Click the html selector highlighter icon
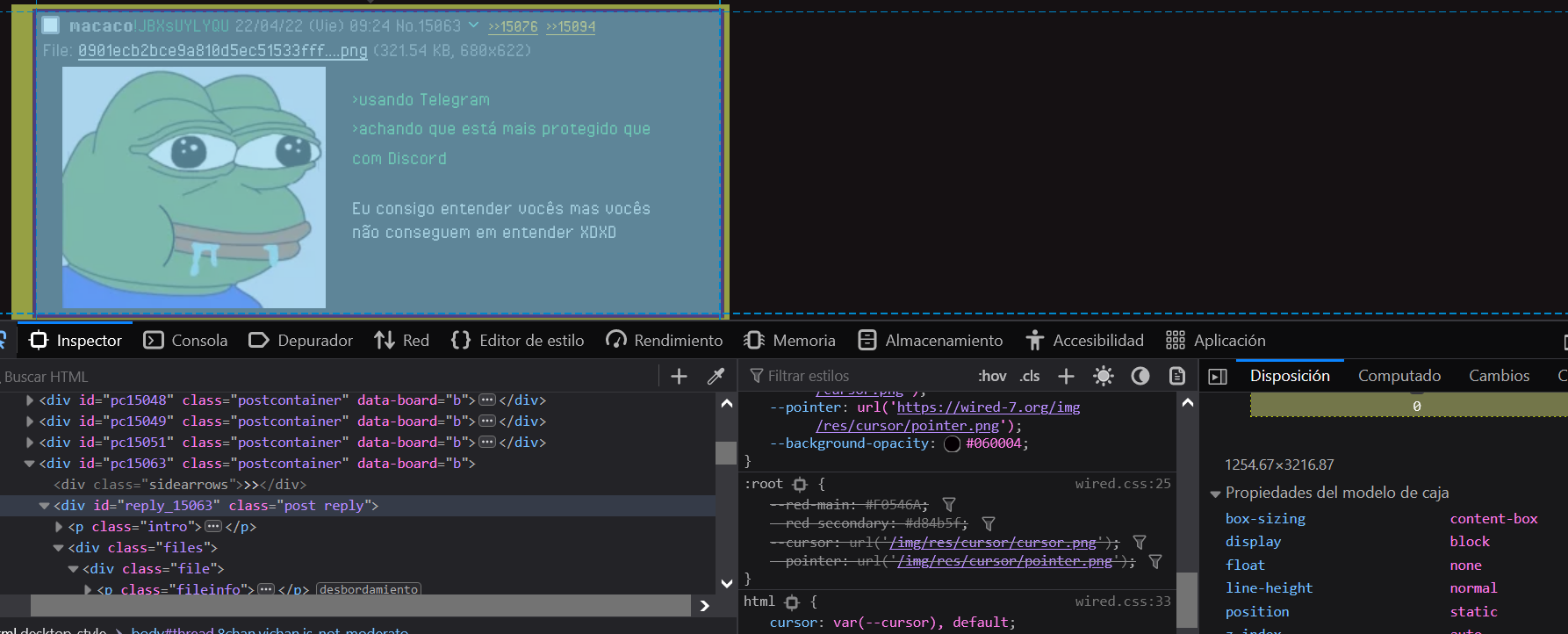The width and height of the screenshot is (1568, 634). [x=792, y=602]
